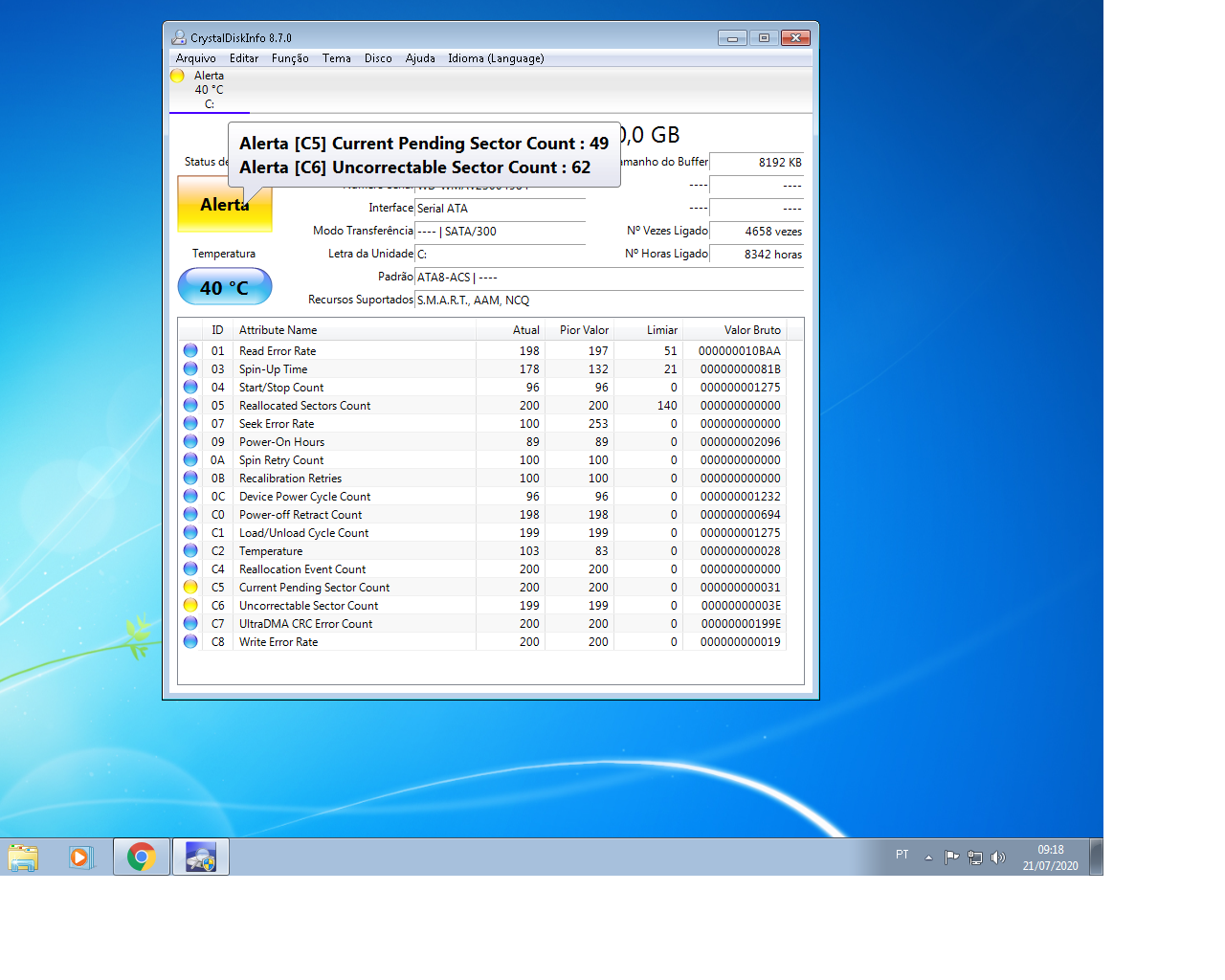This screenshot has width=1225, height=980.
Task: Open the Ajuda menu
Action: (x=420, y=58)
